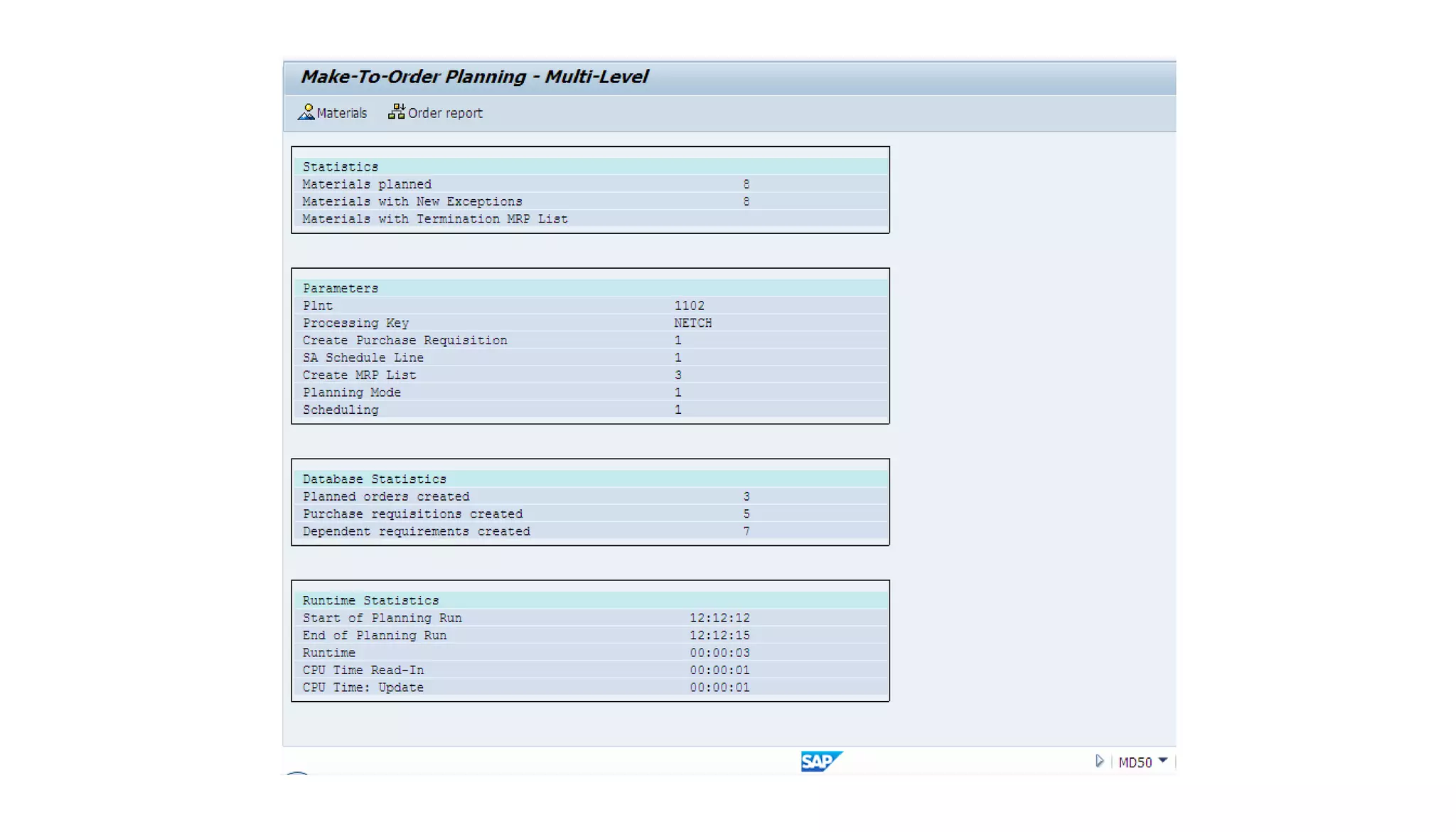Click the Database Statistics header
The height and width of the screenshot is (832, 1456).
(x=375, y=479)
